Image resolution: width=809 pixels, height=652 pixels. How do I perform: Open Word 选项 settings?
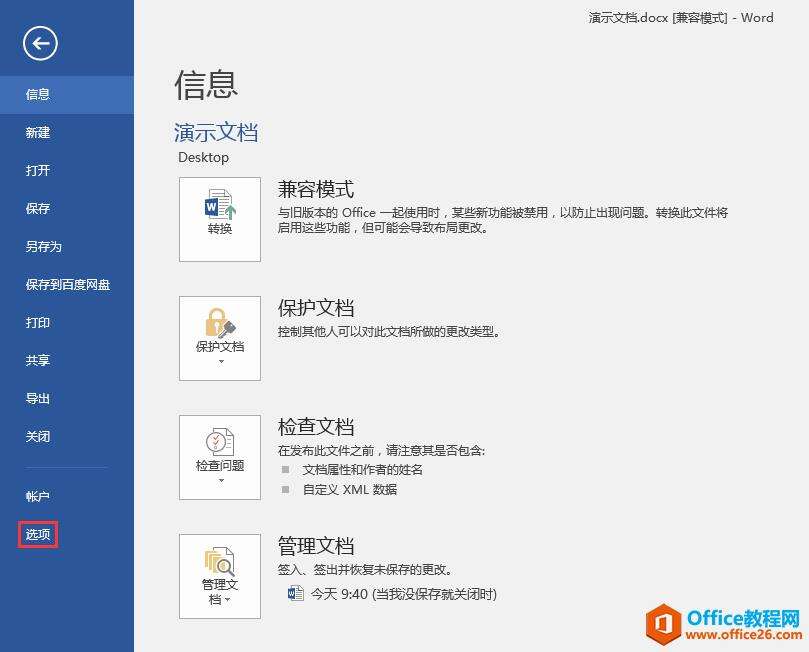(37, 534)
